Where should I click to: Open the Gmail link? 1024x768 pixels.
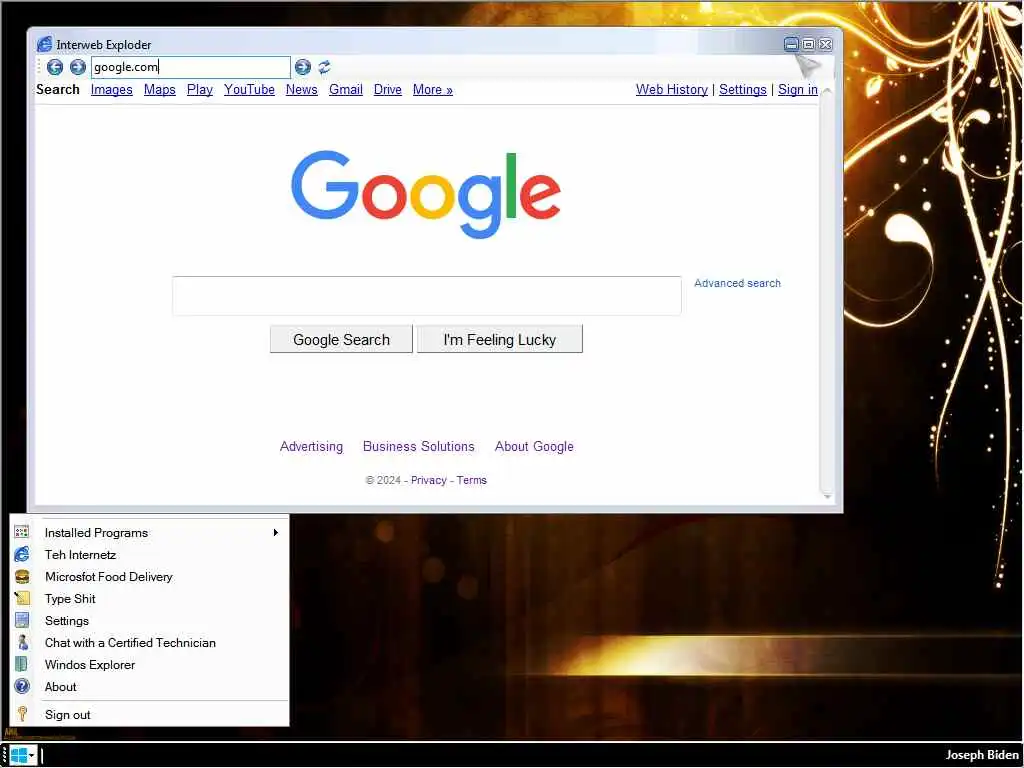coord(345,89)
